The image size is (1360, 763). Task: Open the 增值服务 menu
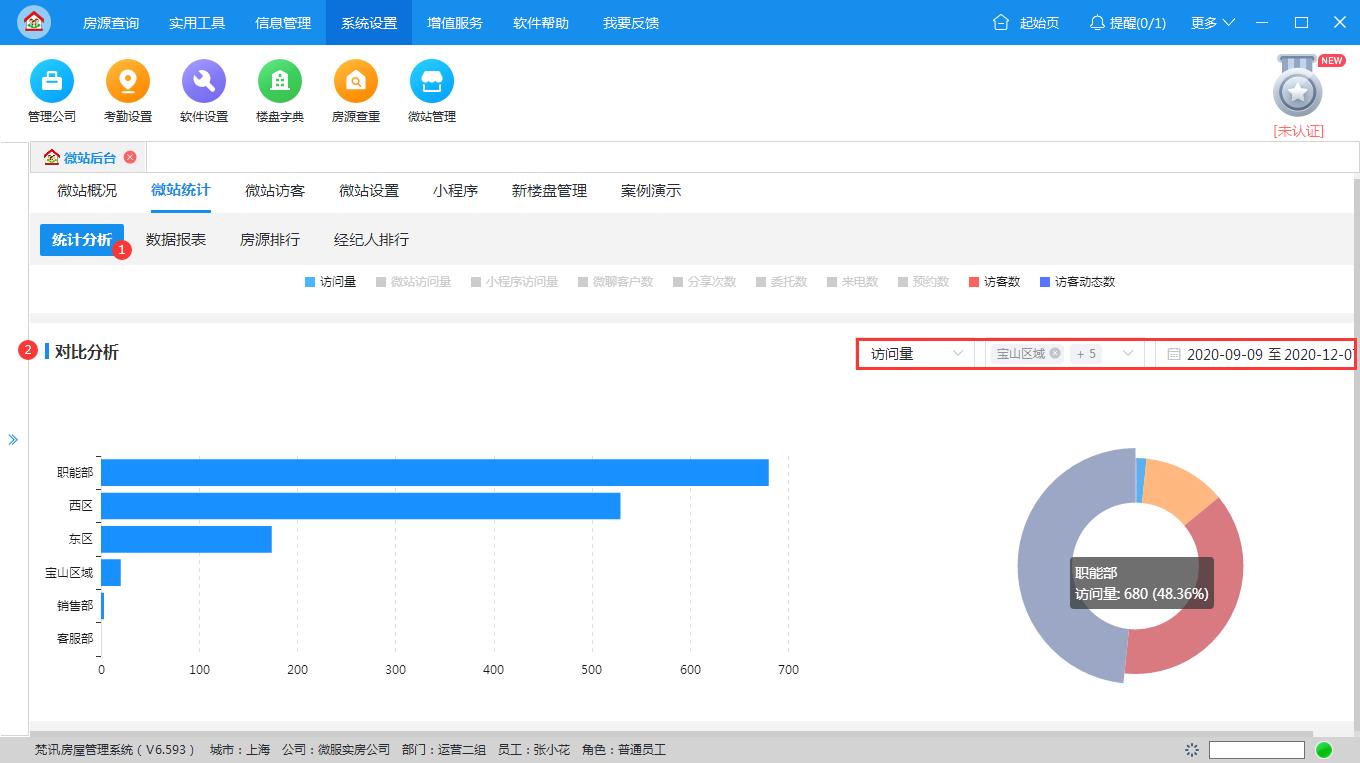(x=454, y=22)
